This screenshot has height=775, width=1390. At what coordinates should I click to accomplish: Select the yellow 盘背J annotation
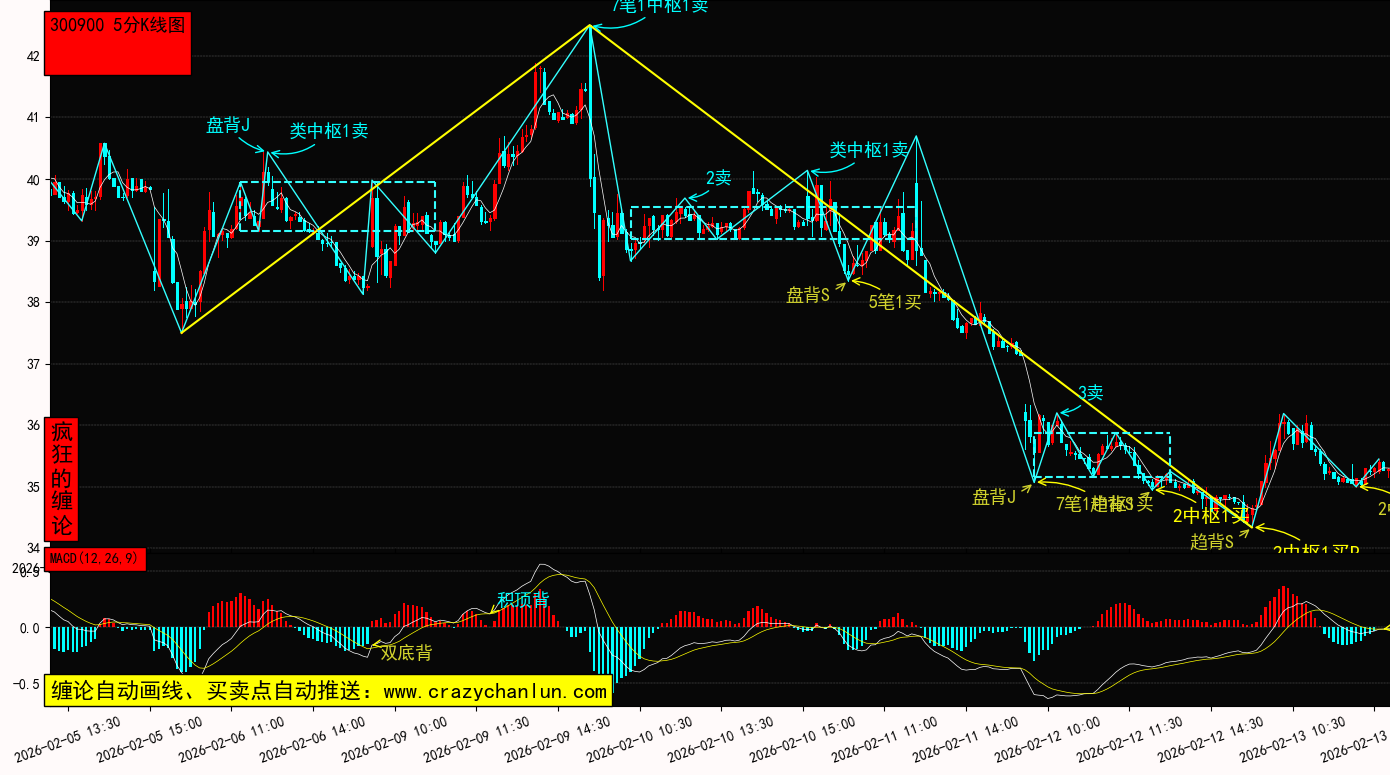click(994, 497)
